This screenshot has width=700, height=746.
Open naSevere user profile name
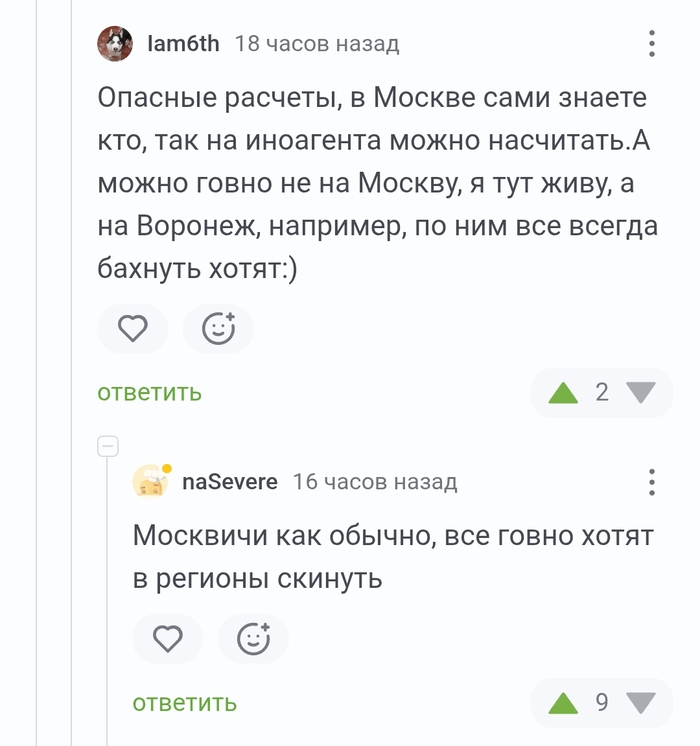(x=230, y=482)
